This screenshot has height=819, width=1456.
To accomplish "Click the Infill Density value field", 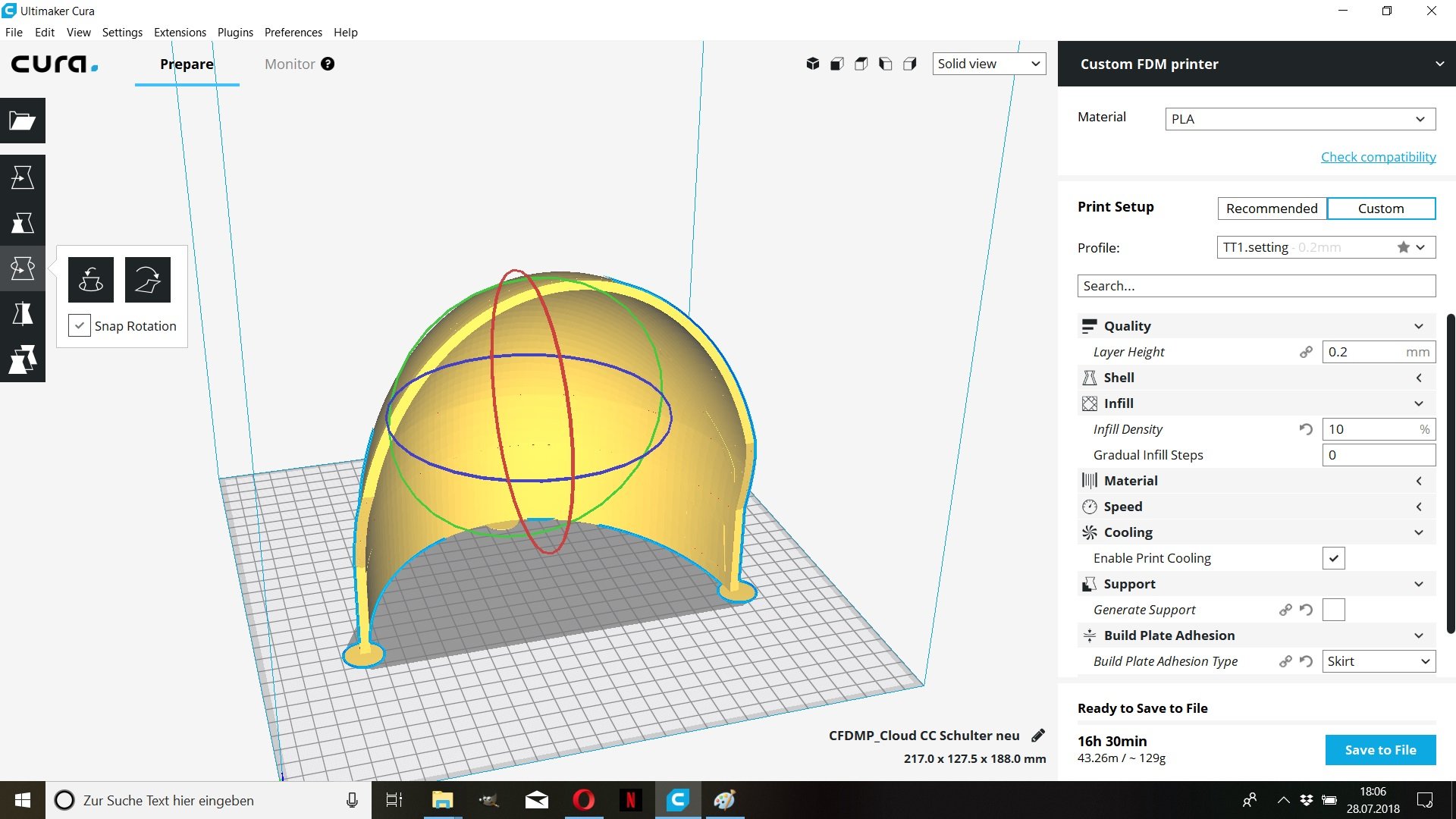I will tap(1379, 429).
